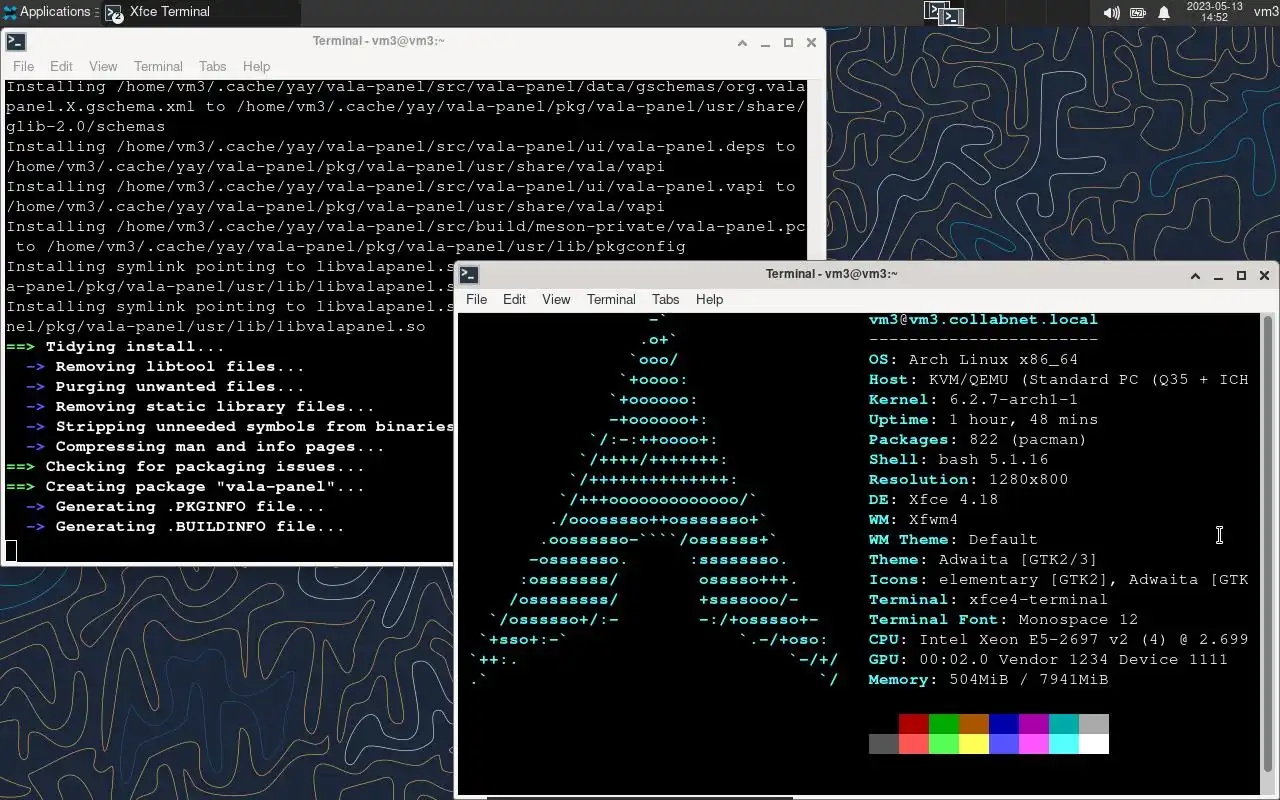Click the date and time clock
The image size is (1280, 800).
(1214, 12)
